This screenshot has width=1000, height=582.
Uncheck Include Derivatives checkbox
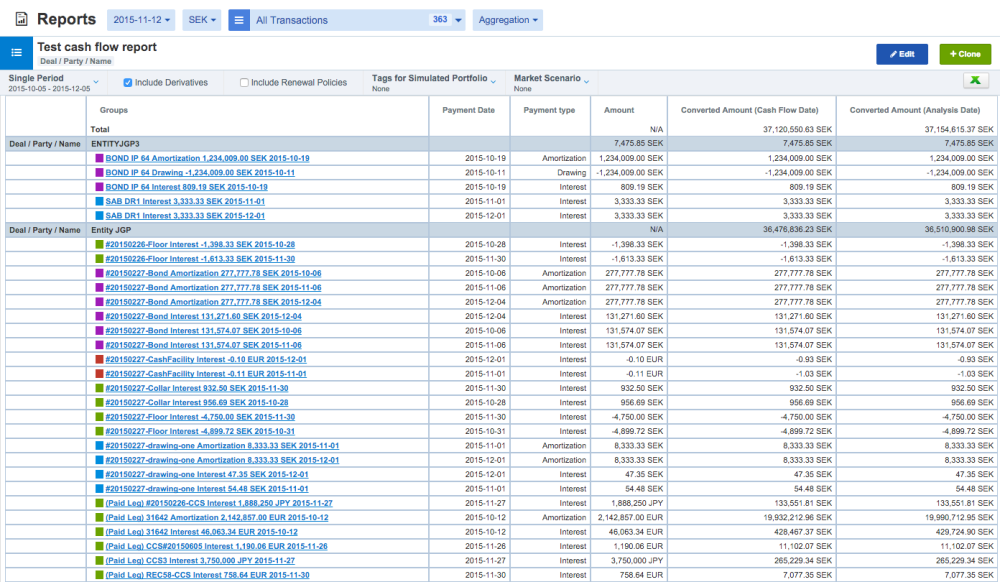click(128, 82)
